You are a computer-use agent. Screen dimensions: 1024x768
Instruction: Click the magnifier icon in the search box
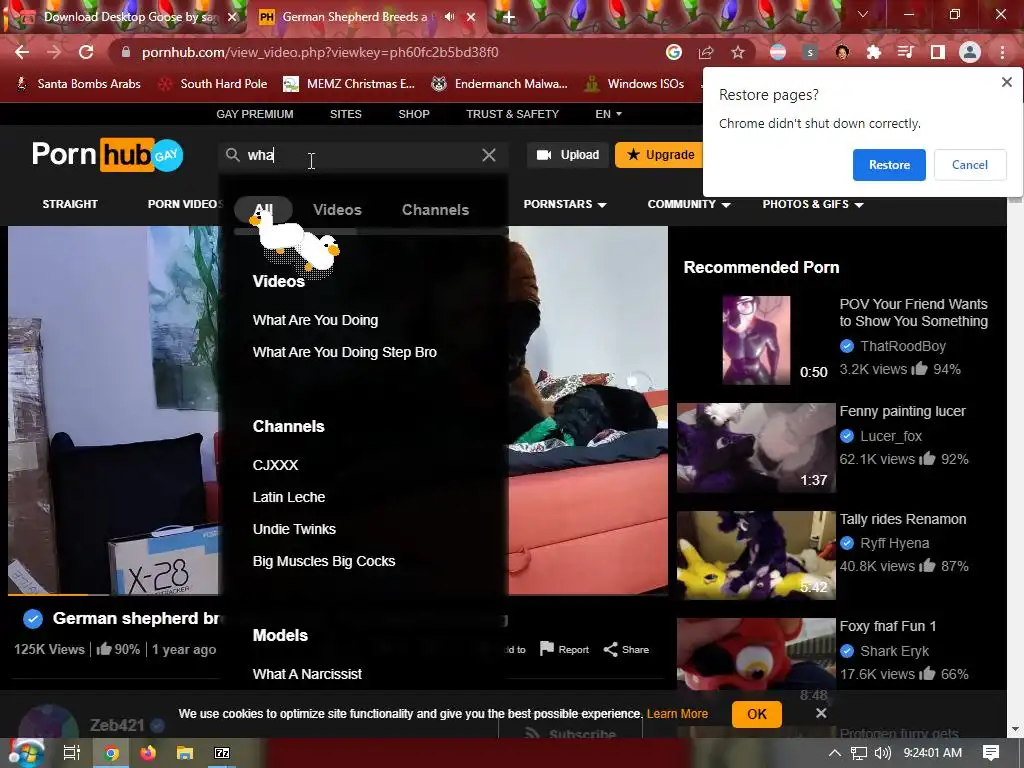coord(232,155)
